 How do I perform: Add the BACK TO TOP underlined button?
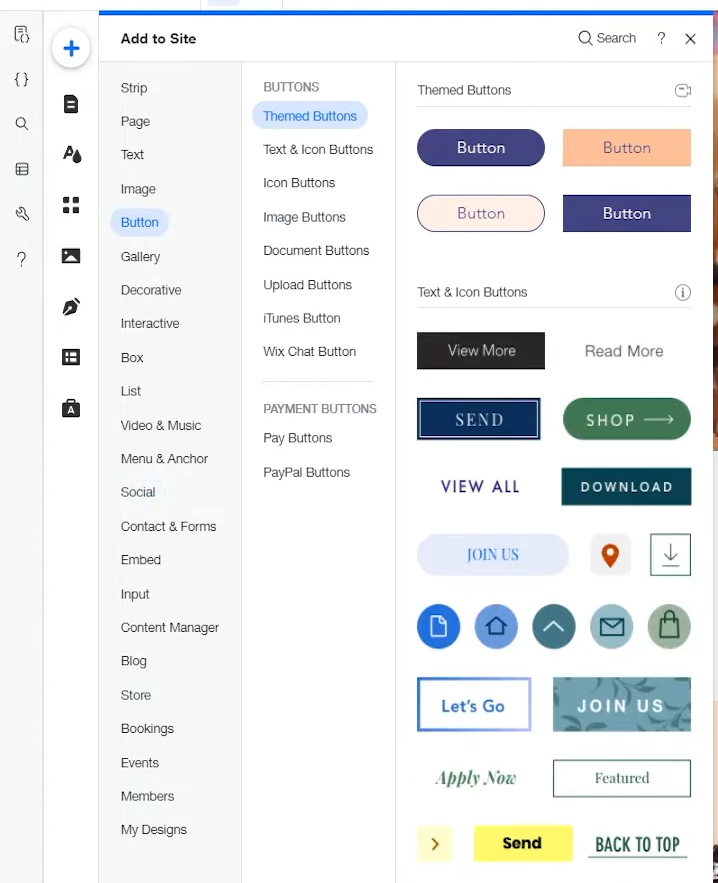coord(637,845)
